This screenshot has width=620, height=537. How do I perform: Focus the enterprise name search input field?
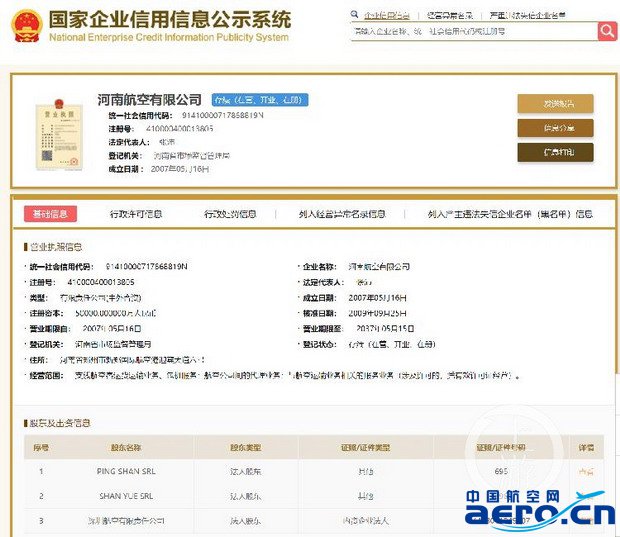click(x=474, y=31)
